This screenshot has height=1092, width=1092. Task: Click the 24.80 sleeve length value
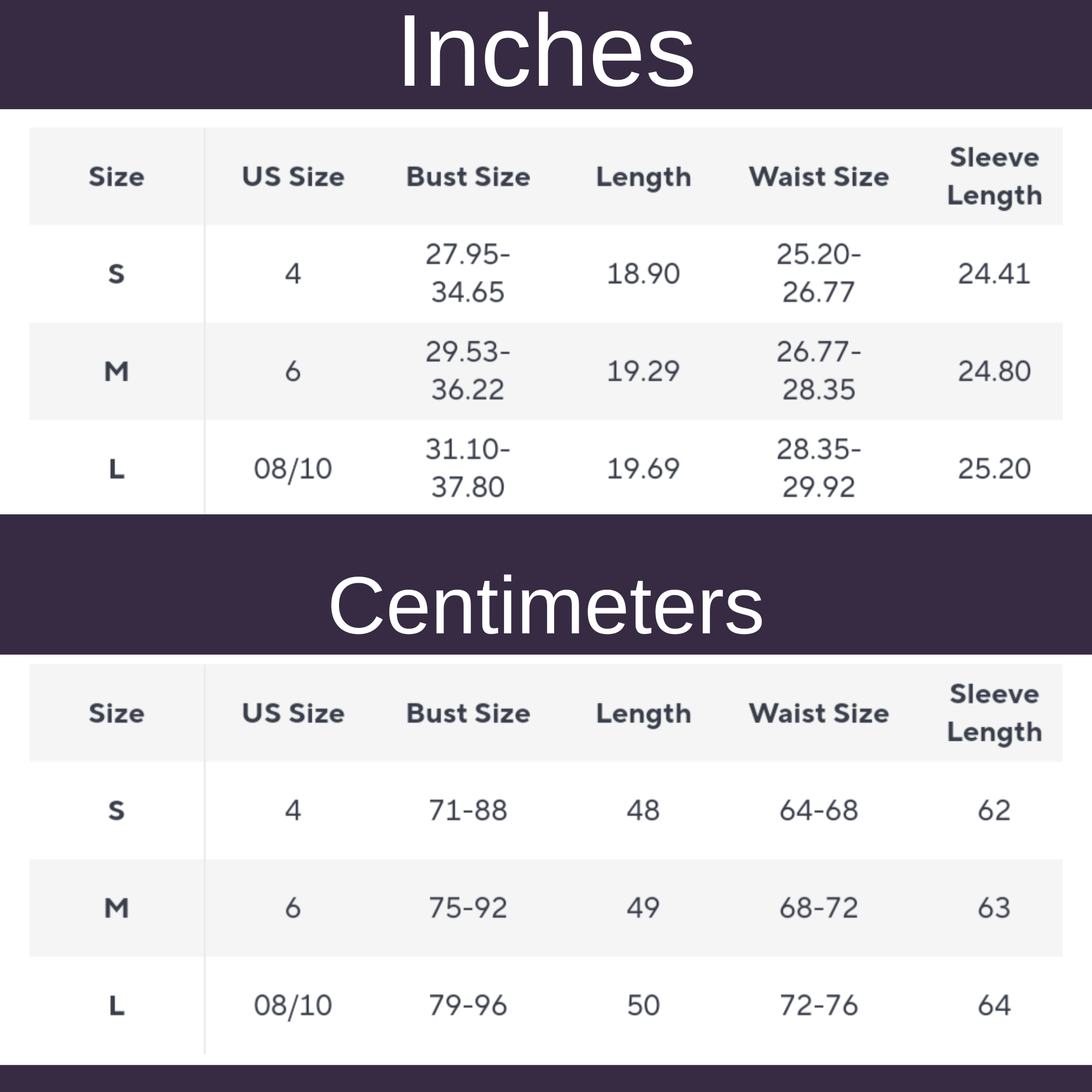tap(994, 371)
